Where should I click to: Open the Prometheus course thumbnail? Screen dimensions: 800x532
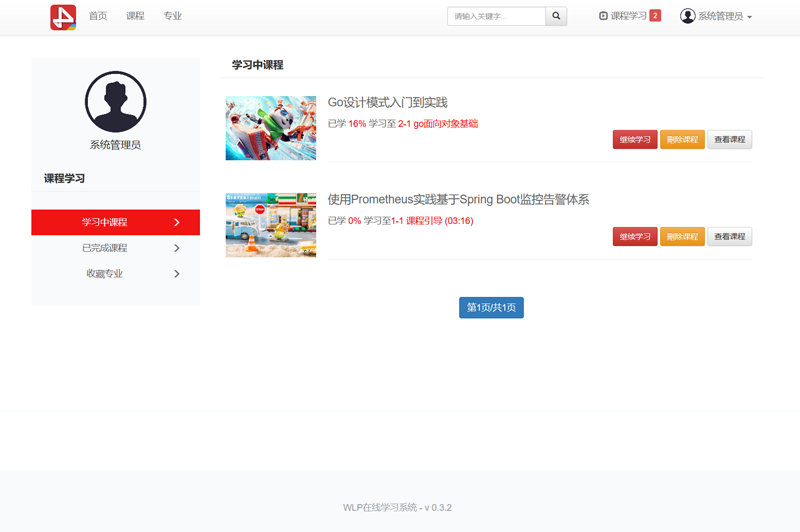tap(271, 225)
